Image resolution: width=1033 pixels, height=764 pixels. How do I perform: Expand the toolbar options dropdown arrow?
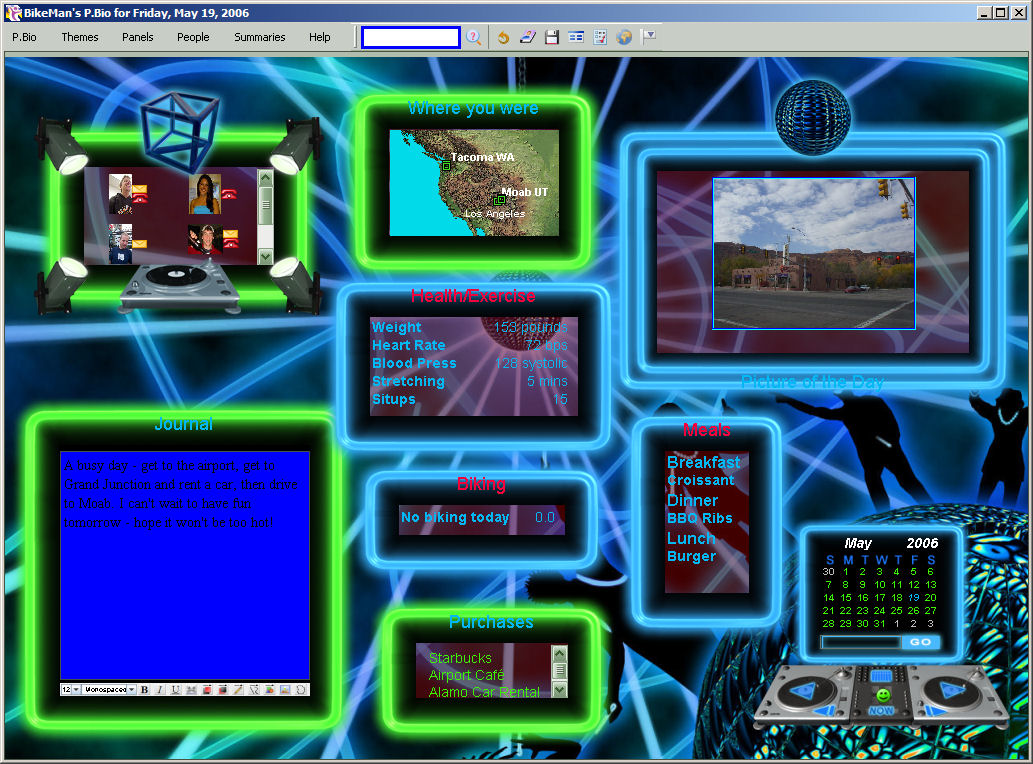click(x=649, y=36)
